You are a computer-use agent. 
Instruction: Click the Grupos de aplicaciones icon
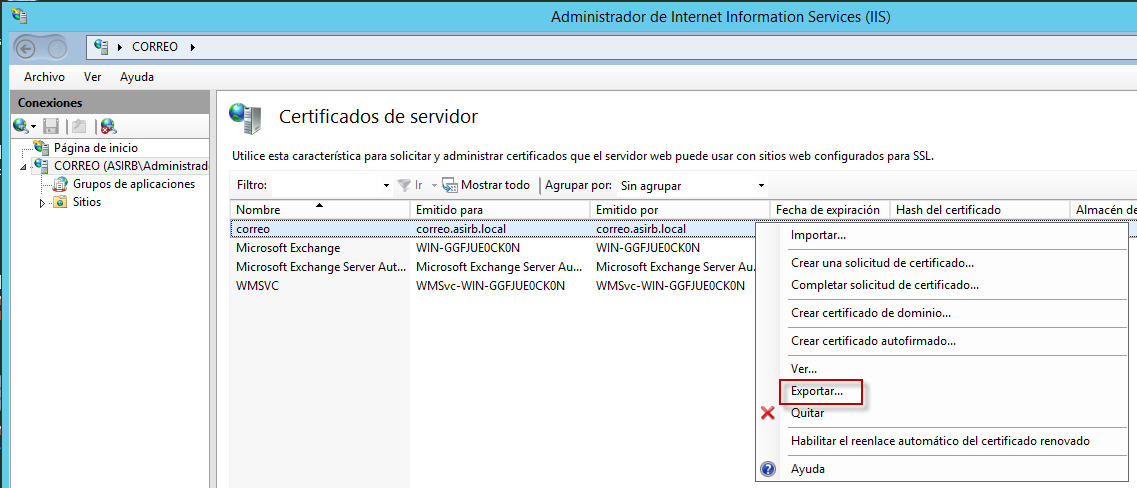click(61, 184)
